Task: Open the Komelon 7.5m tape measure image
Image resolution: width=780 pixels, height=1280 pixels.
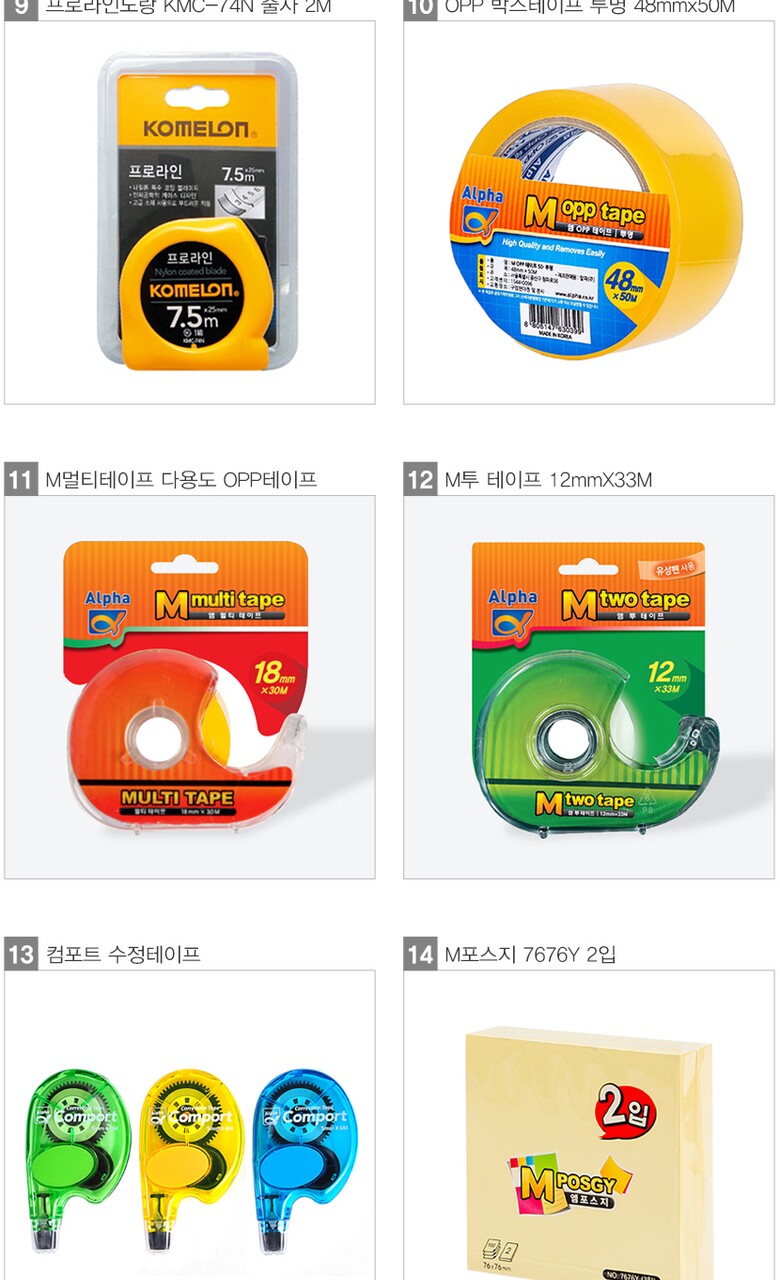Action: click(x=190, y=212)
